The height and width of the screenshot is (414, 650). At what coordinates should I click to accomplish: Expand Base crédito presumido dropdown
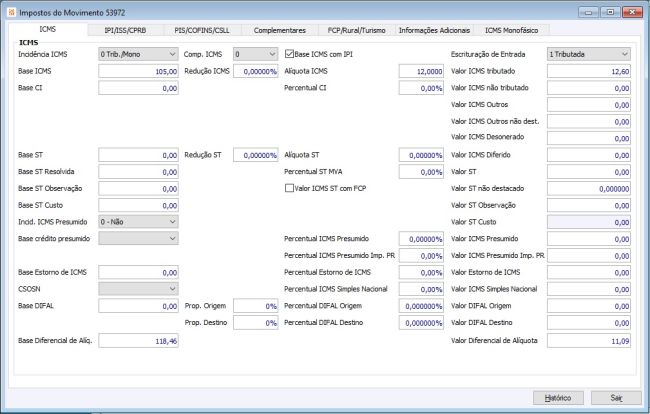click(138, 238)
